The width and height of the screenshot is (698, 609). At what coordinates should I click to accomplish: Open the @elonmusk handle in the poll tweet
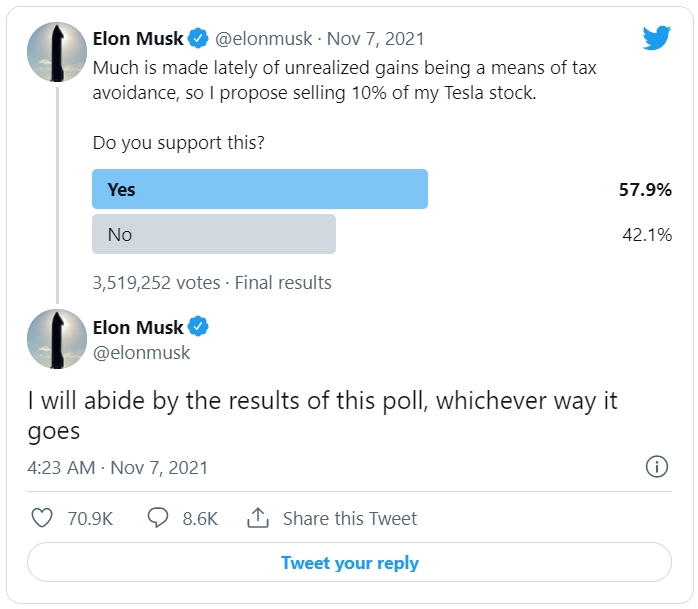click(x=264, y=39)
